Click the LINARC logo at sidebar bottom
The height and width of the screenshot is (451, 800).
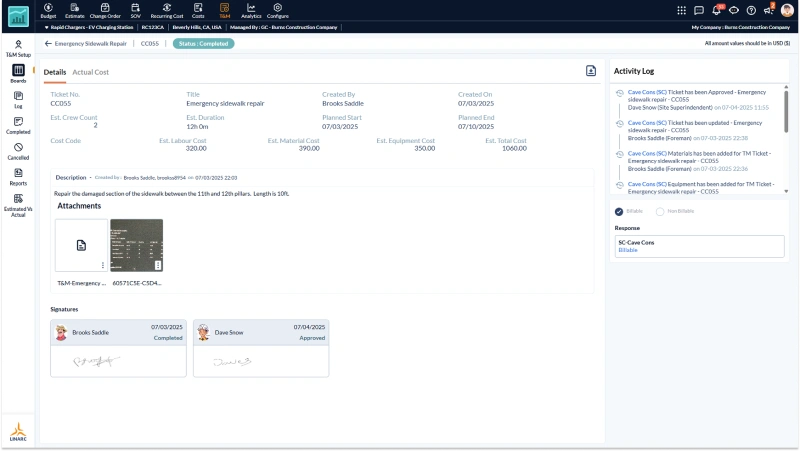coord(18,432)
